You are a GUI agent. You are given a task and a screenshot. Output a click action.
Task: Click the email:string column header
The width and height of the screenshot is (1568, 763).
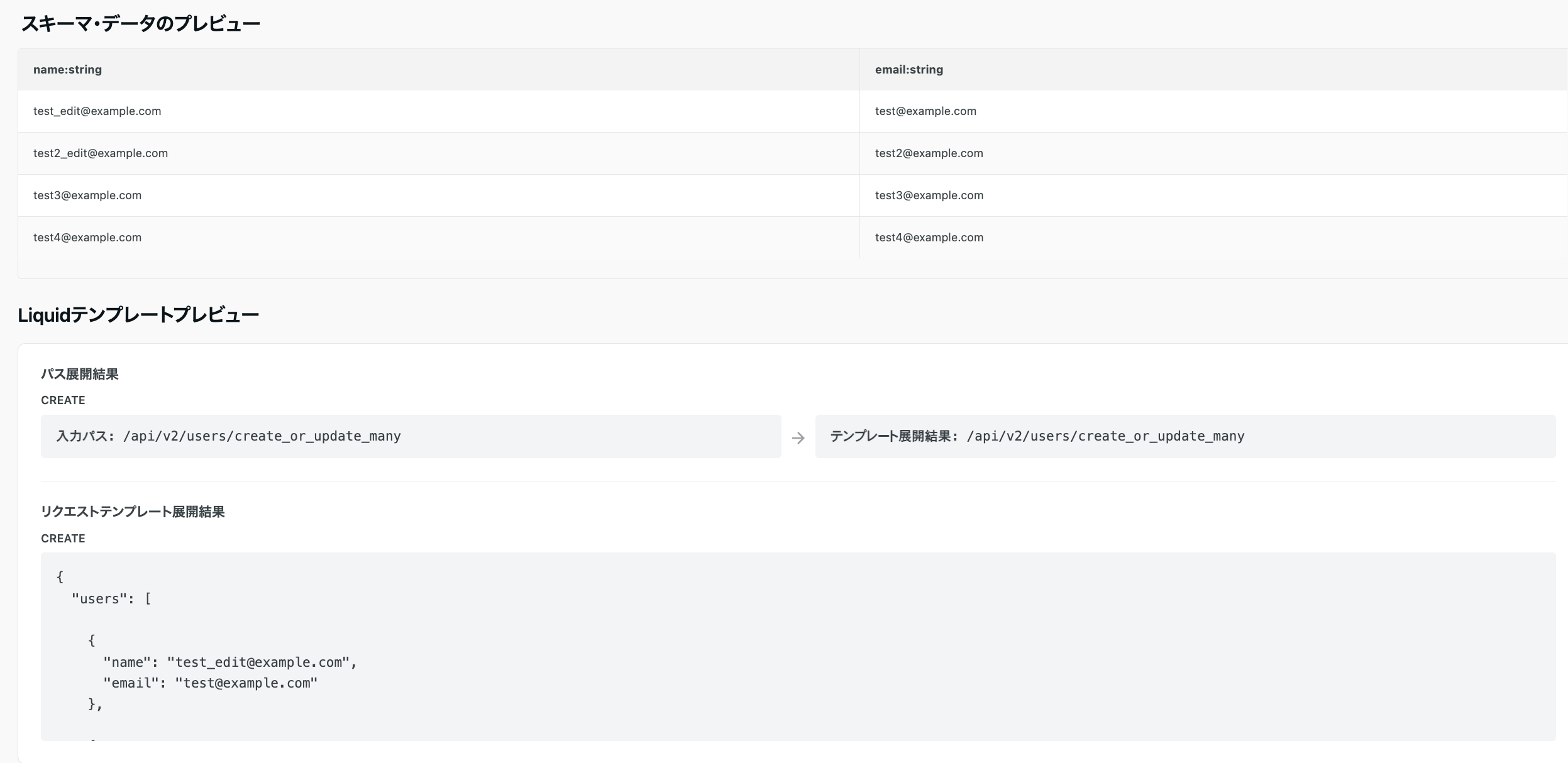point(908,70)
